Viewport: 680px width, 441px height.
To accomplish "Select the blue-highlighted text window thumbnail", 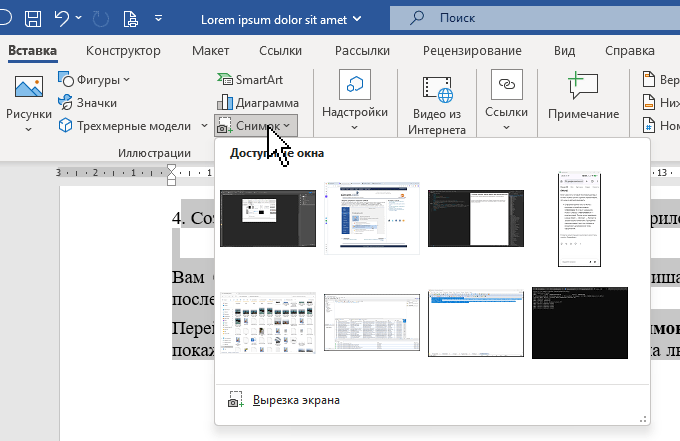I will pos(476,323).
